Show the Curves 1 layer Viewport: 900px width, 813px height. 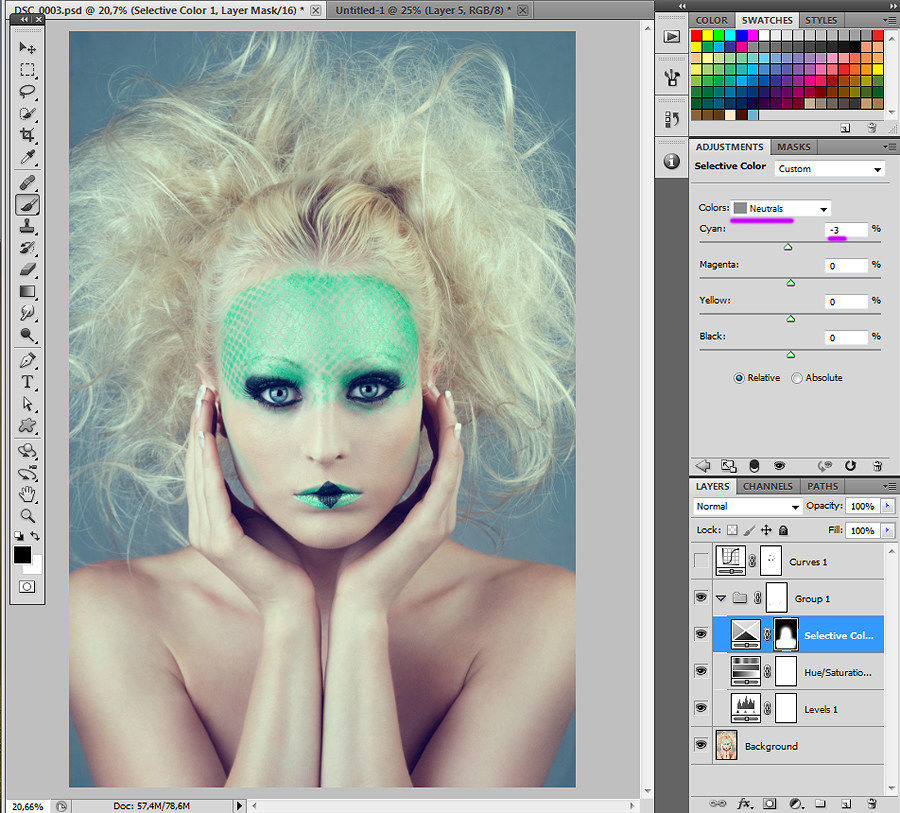click(x=701, y=560)
